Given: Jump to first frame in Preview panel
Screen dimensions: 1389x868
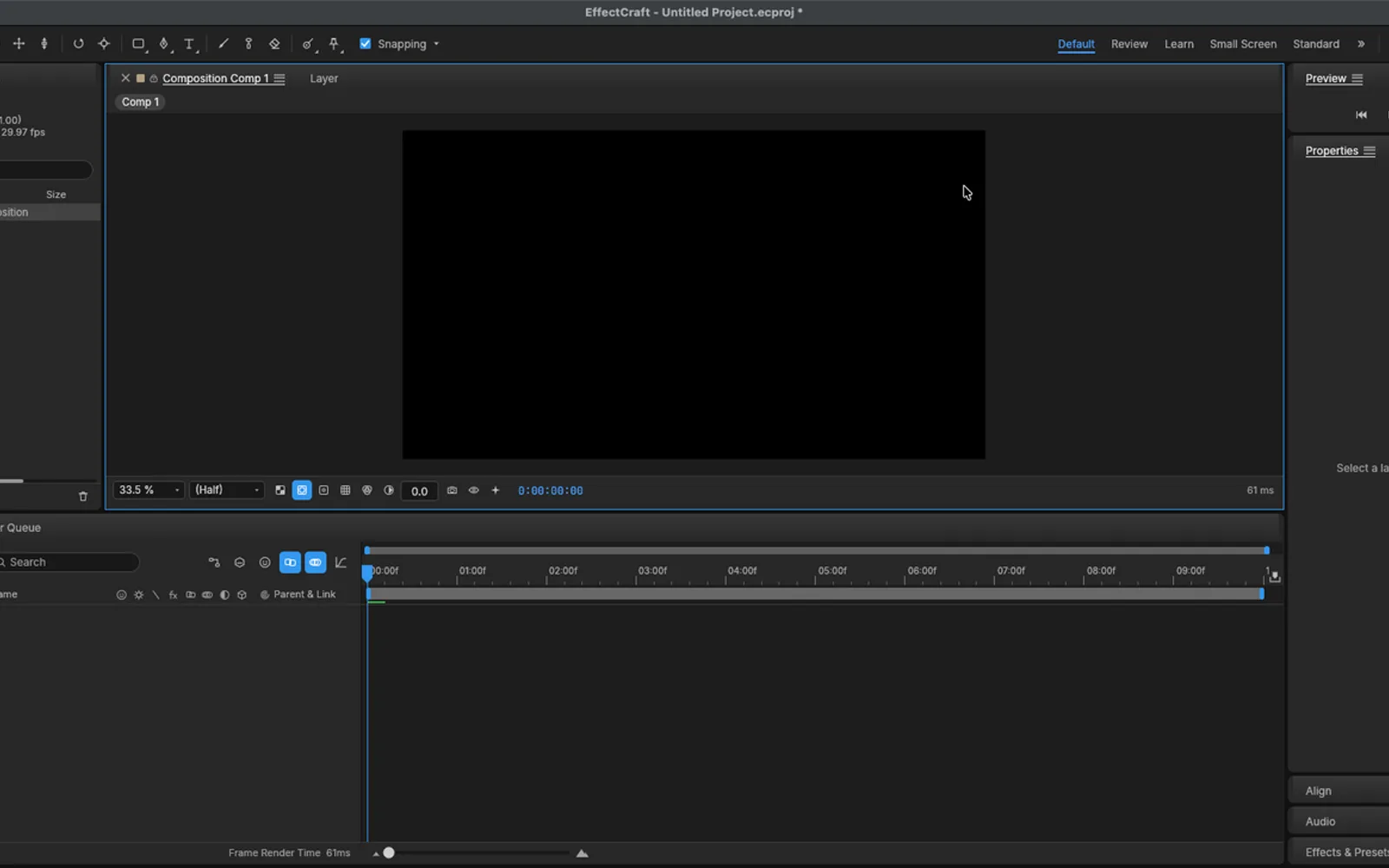Looking at the screenshot, I should pos(1361,115).
